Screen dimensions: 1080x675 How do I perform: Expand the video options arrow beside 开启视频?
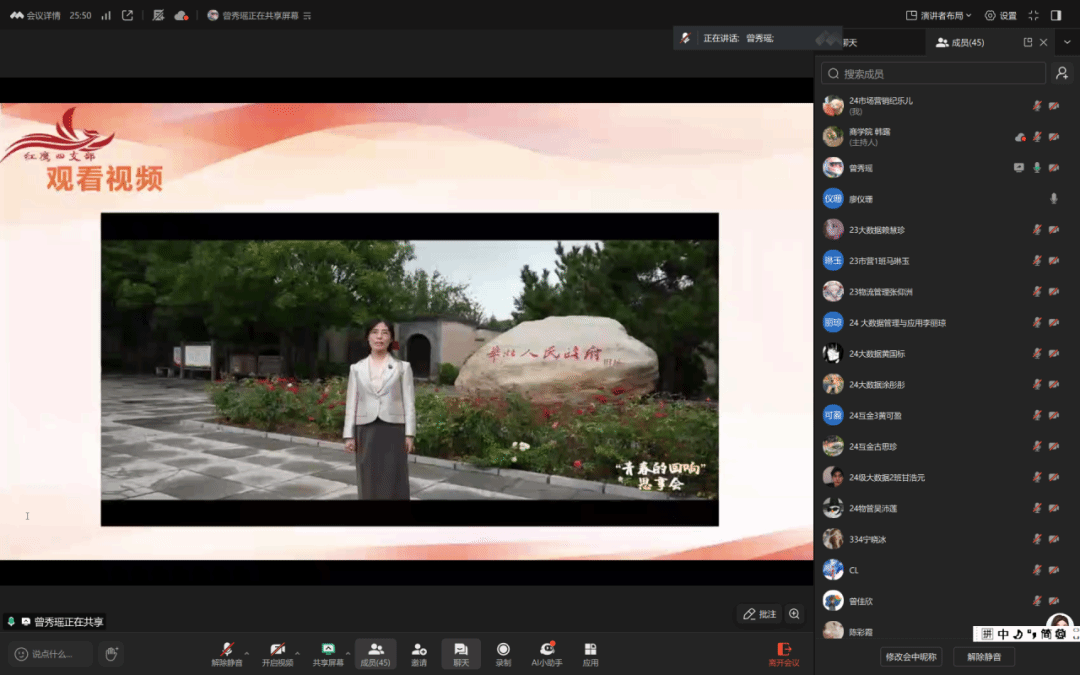(x=297, y=652)
